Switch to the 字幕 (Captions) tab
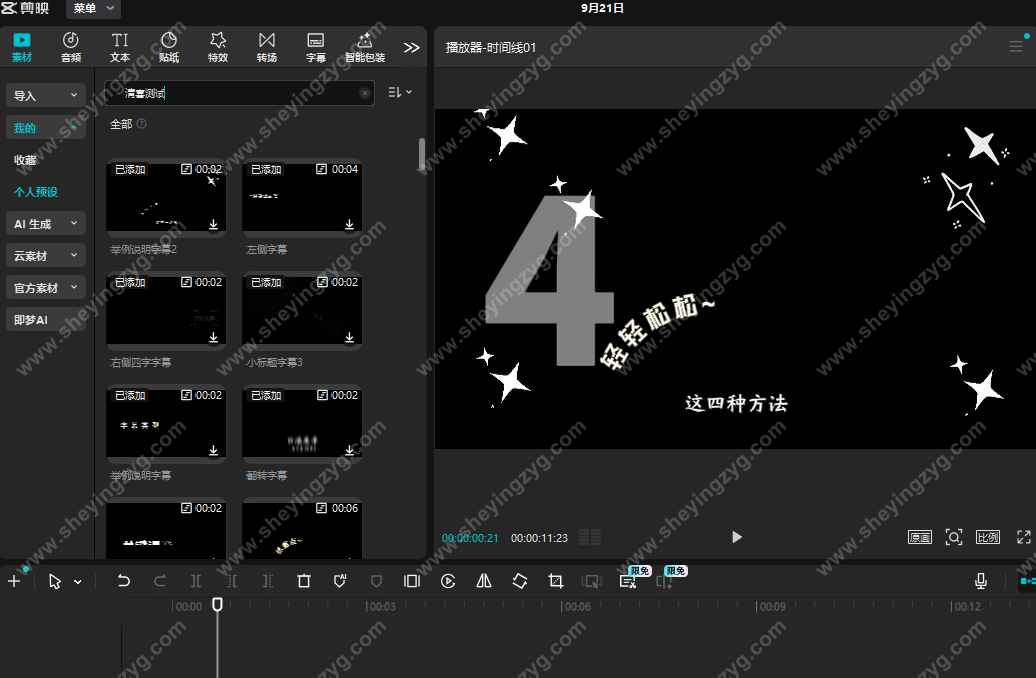This screenshot has height=678, width=1036. [x=316, y=46]
